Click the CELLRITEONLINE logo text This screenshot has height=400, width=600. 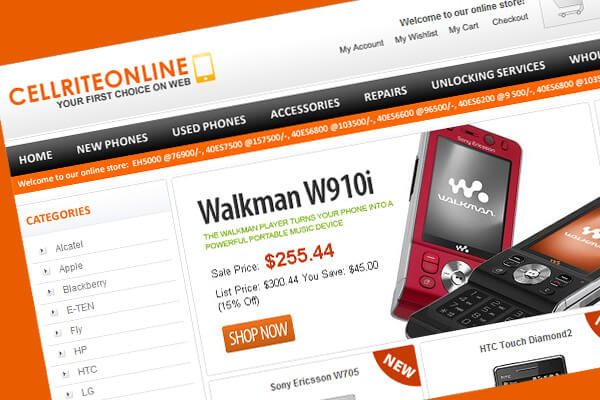(x=99, y=81)
